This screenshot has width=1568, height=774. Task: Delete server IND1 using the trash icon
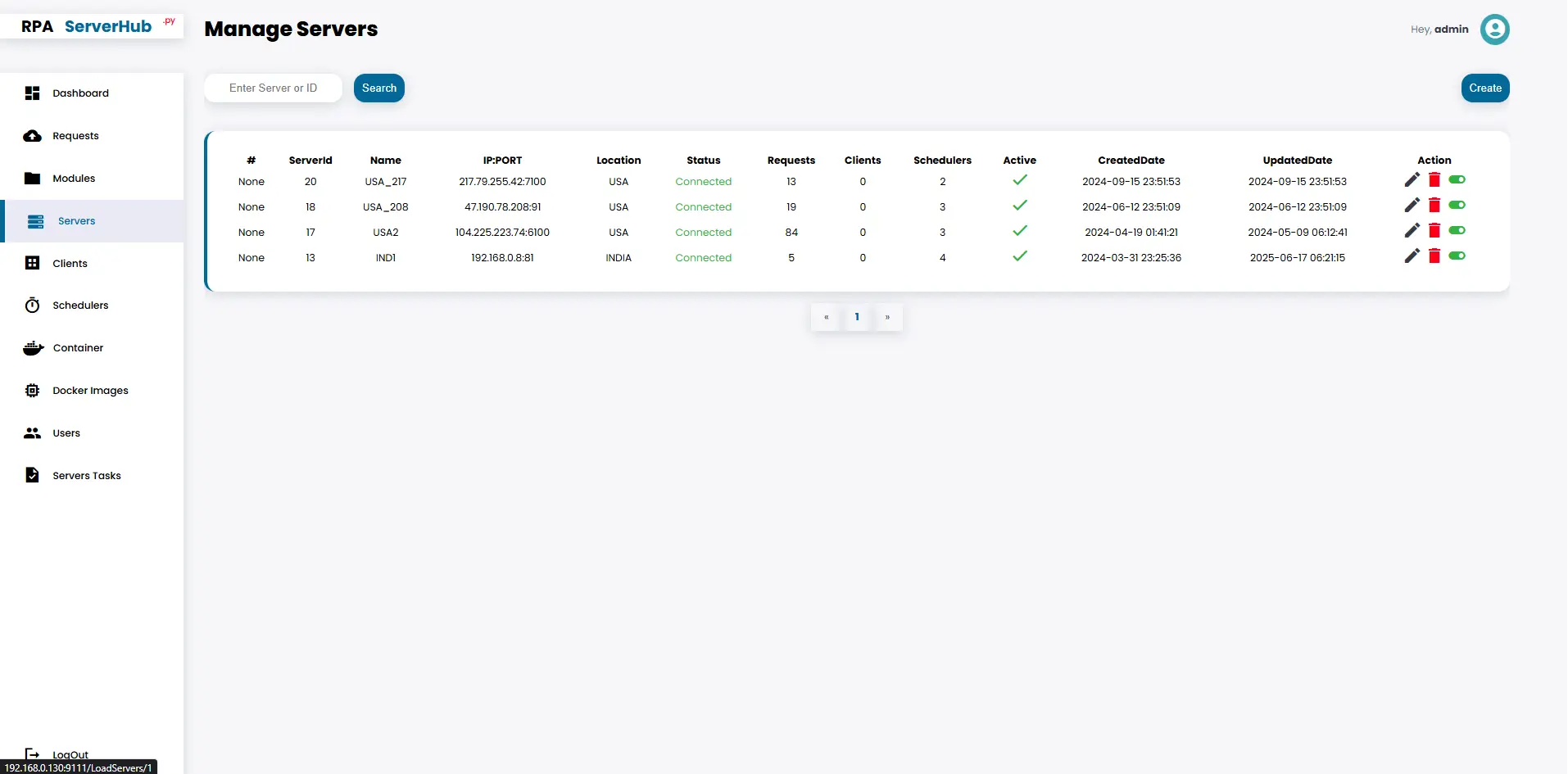coord(1435,256)
